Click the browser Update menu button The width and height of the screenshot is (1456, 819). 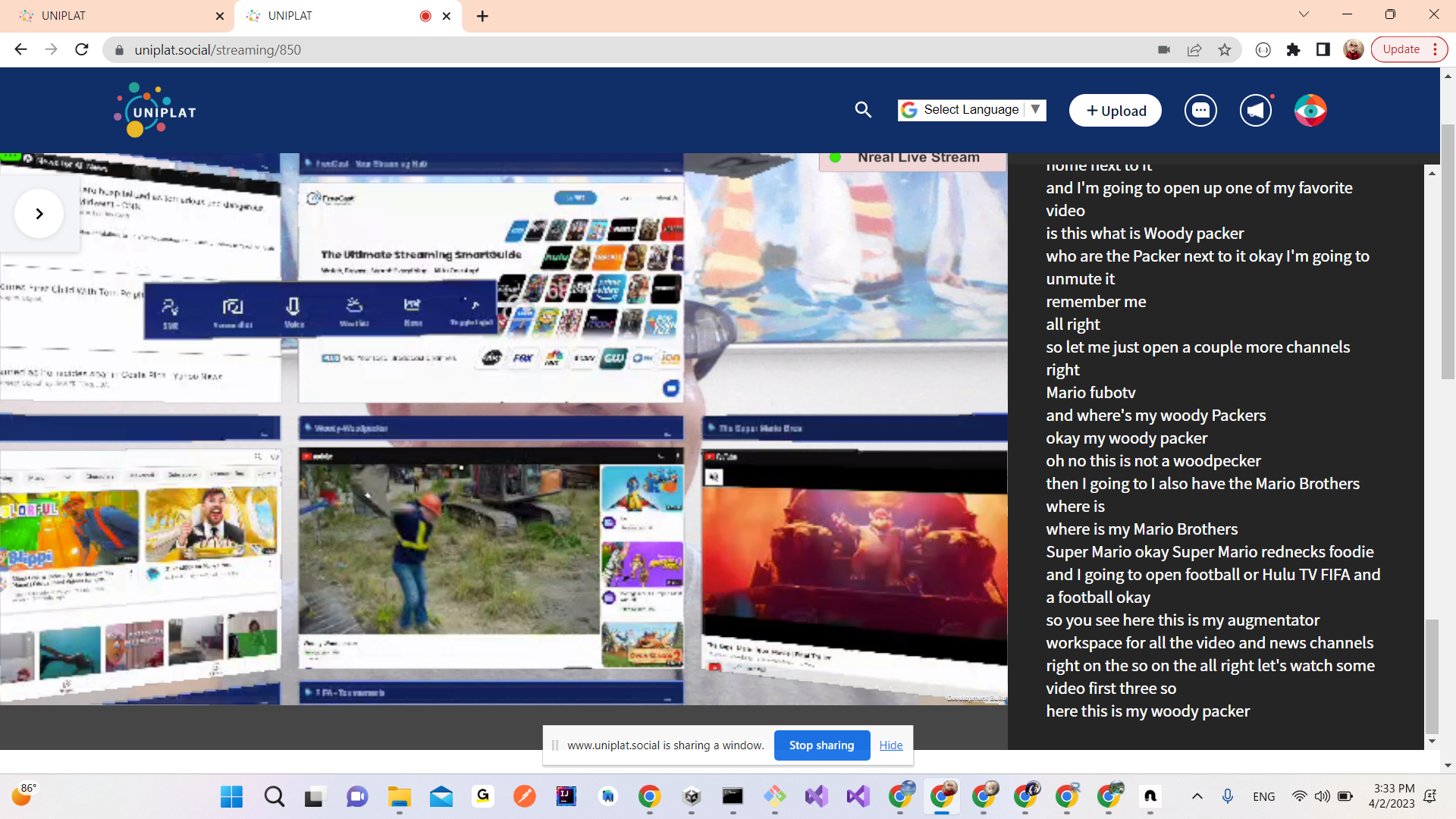[1401, 49]
